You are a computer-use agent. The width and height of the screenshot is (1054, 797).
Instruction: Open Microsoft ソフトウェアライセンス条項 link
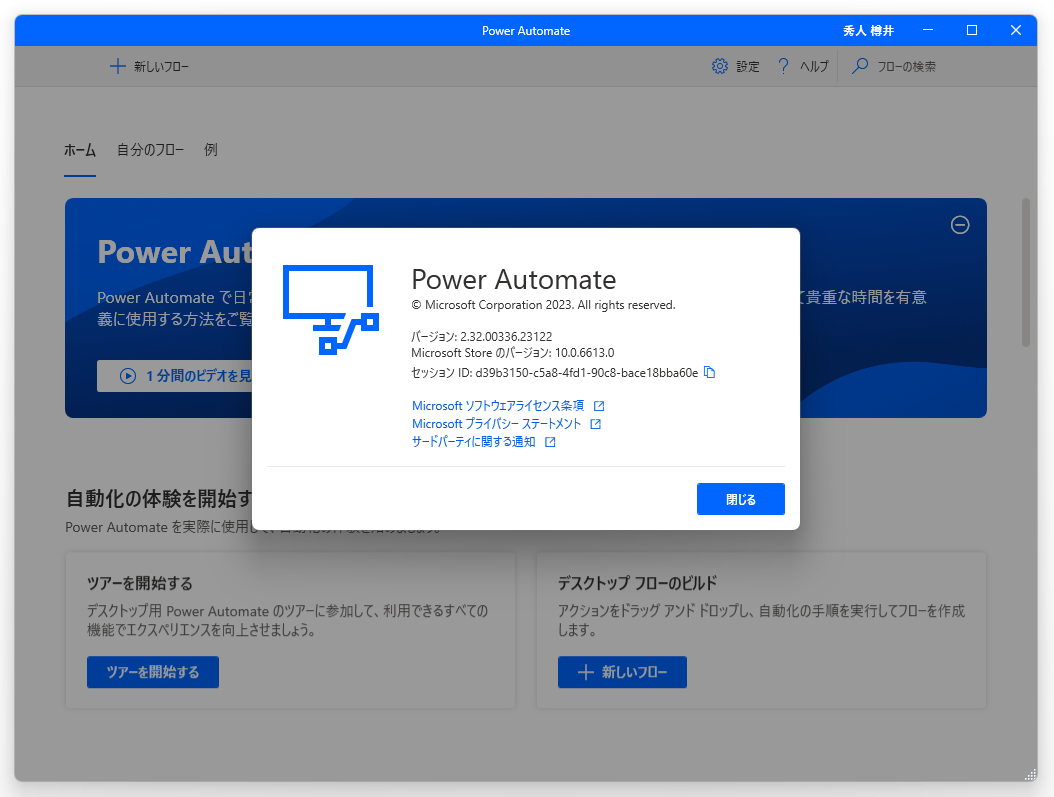(x=495, y=405)
